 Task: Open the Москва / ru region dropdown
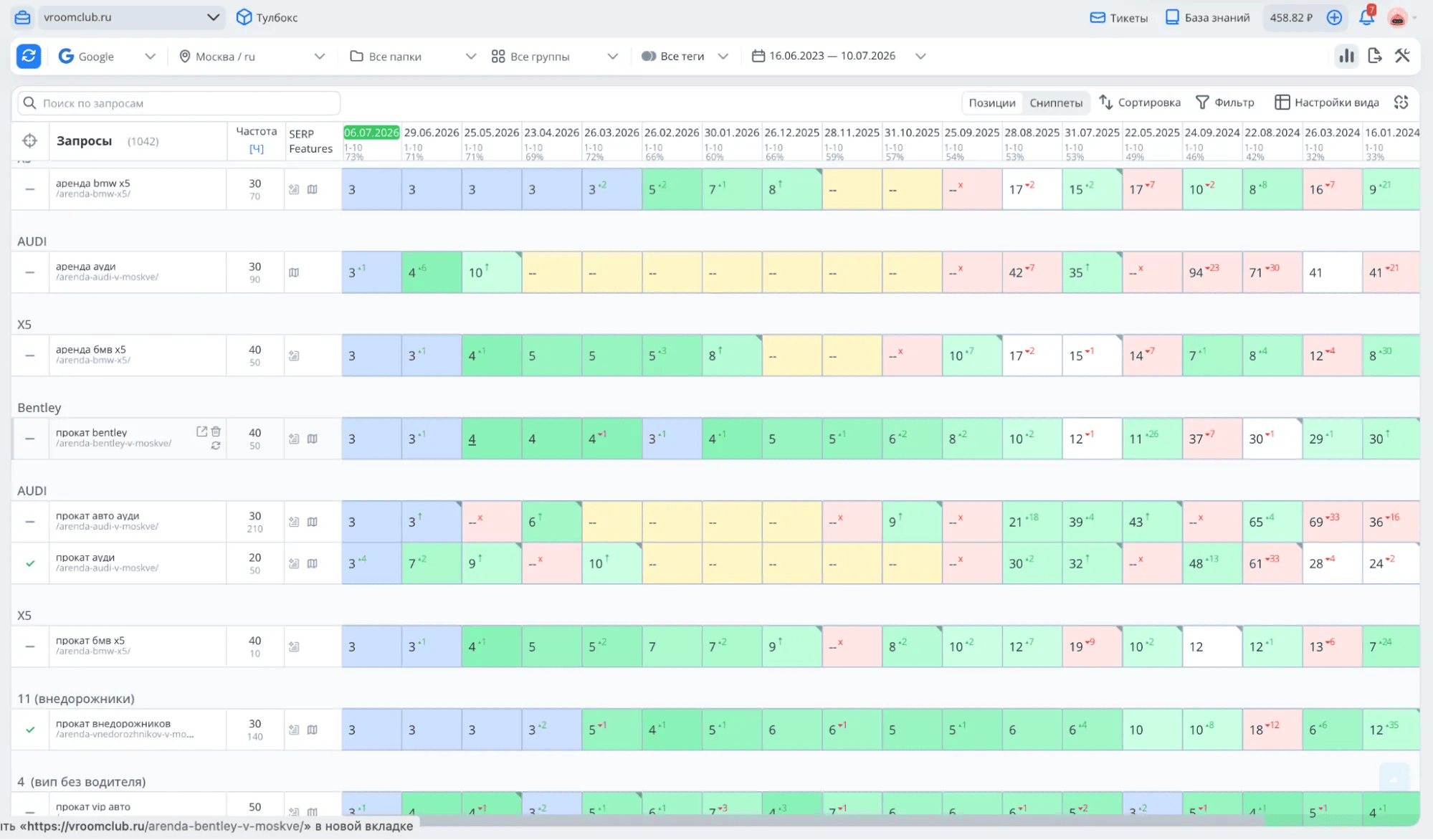pos(252,56)
